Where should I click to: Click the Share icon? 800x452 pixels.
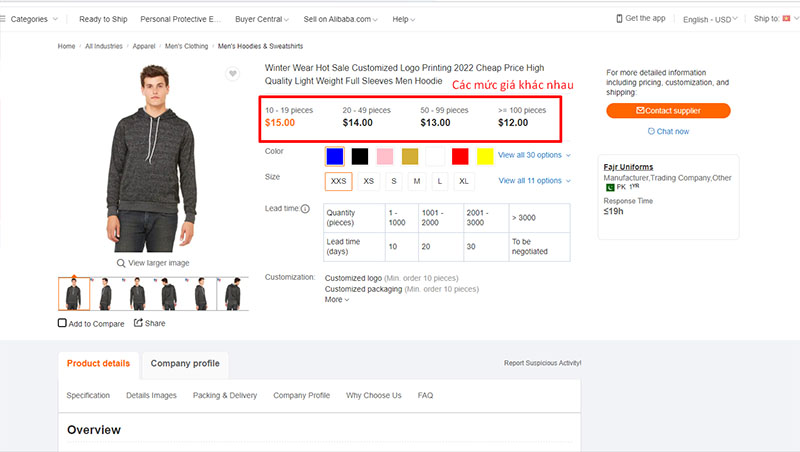coord(139,323)
